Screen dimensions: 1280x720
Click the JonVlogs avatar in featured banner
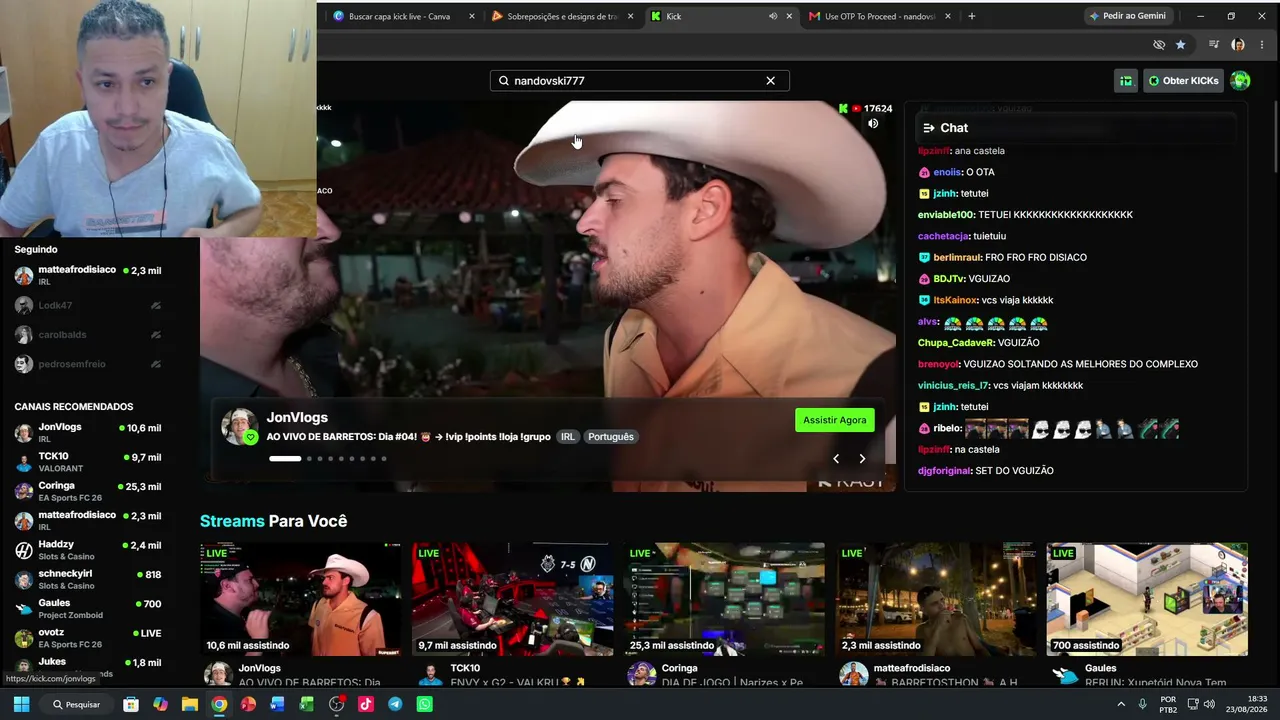coord(240,427)
